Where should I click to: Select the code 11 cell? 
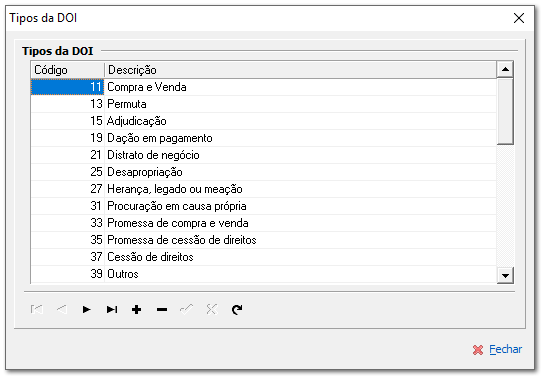68,87
